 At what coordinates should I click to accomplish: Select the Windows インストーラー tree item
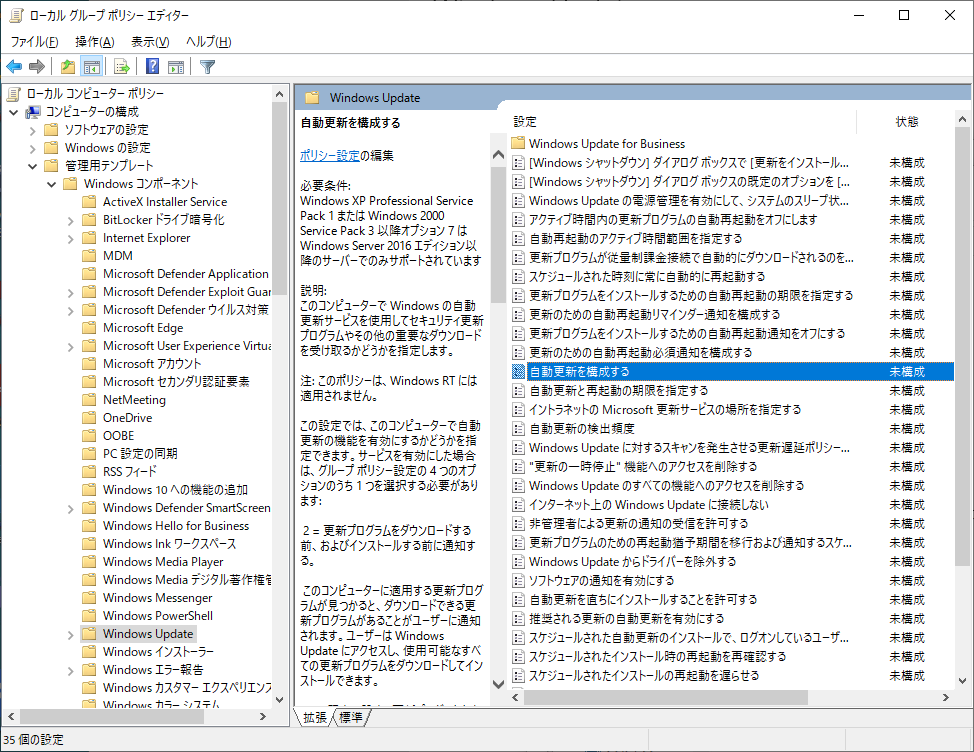158,652
